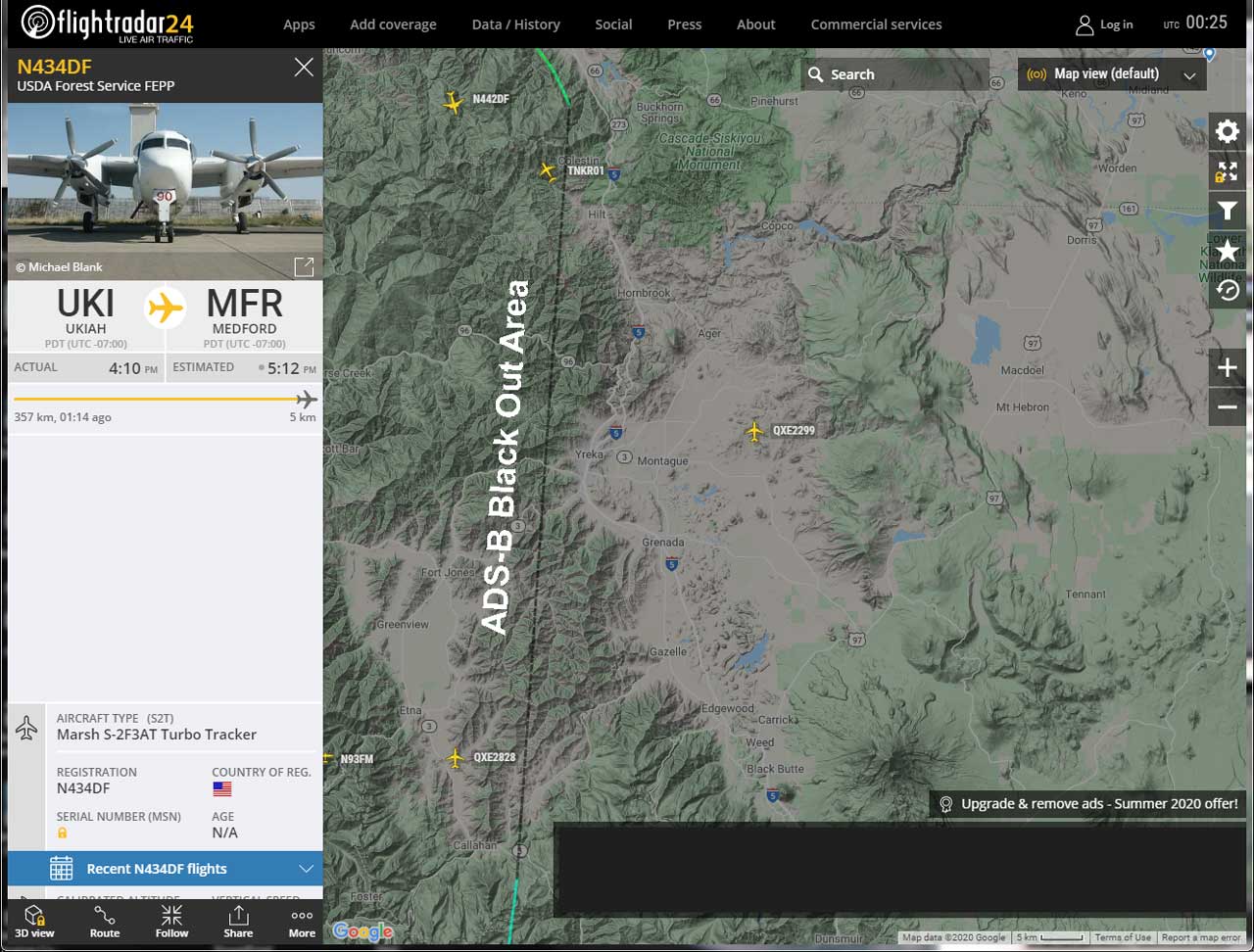Open 3D view

[x=34, y=921]
